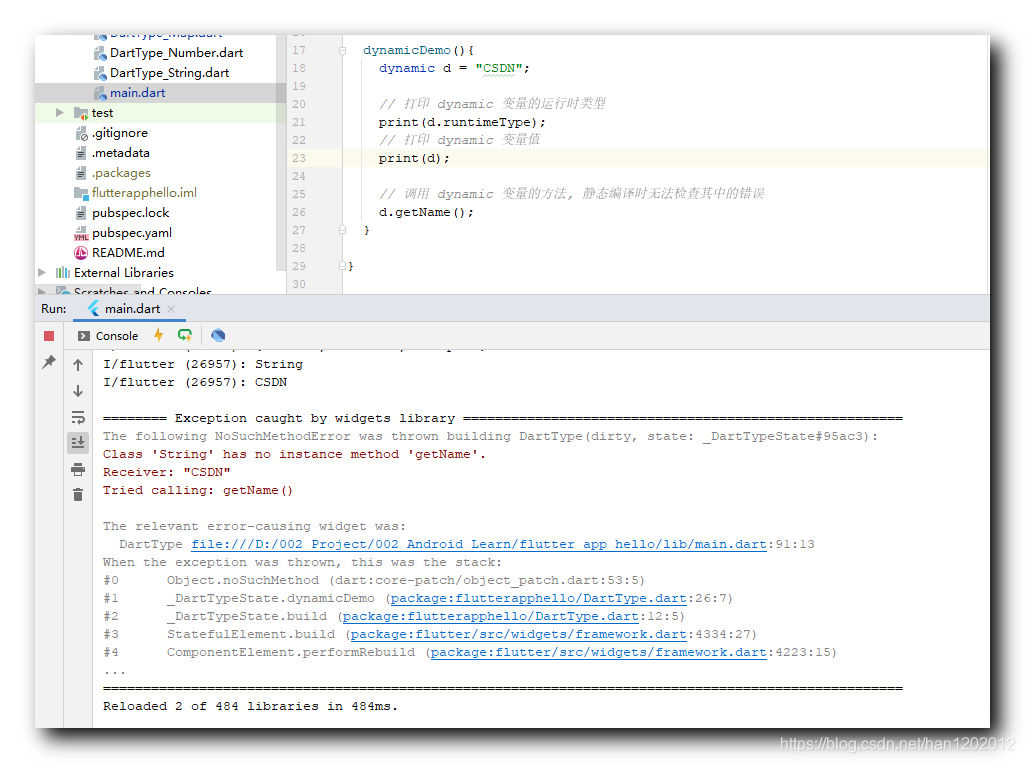Viewport: 1025px width, 763px height.
Task: Open .gitignore file
Action: pos(120,133)
